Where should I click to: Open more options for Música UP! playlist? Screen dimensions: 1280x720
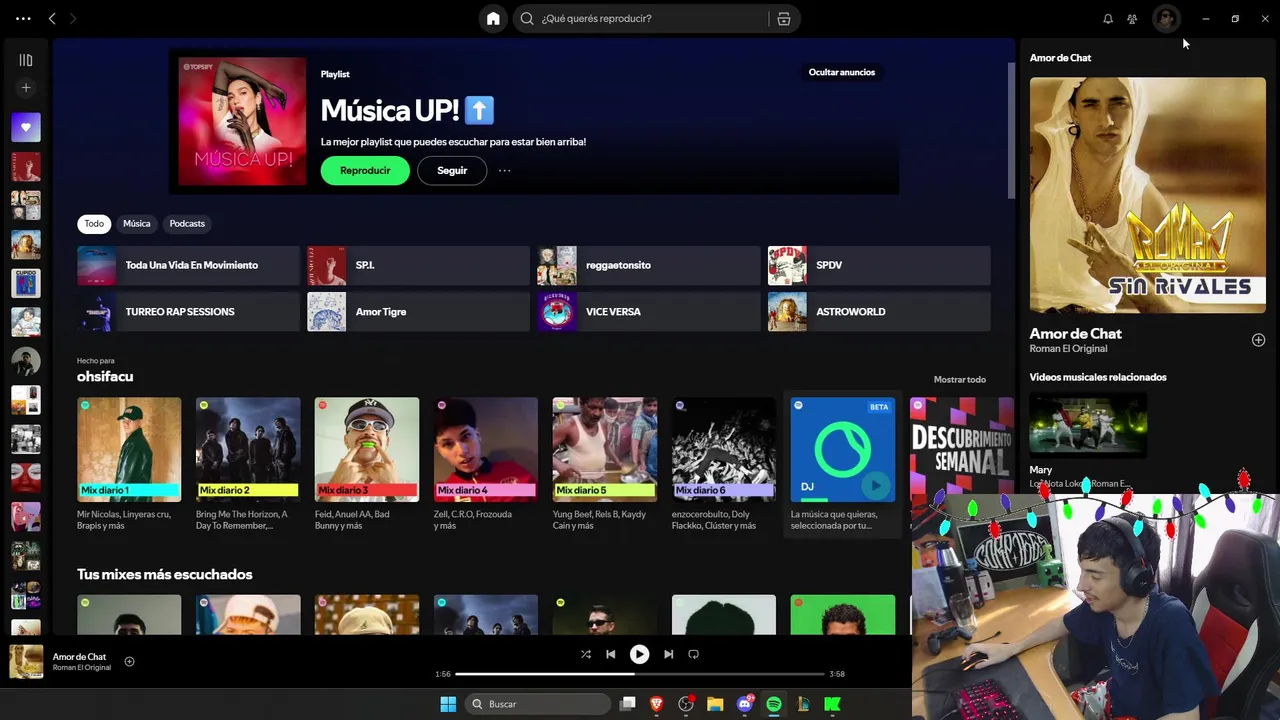(x=504, y=170)
